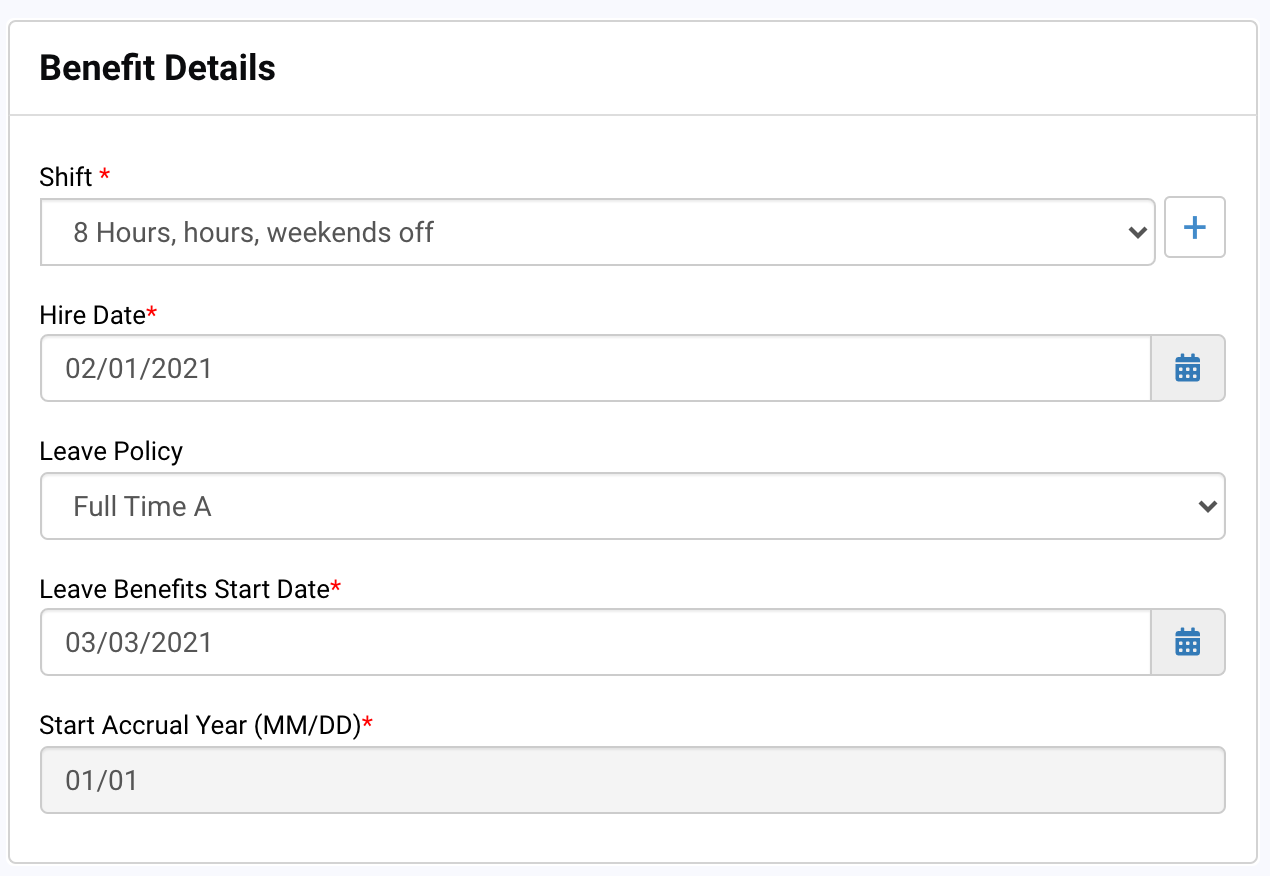This screenshot has height=876, width=1270.
Task: Click the Leave Benefits Start Date label
Action: 185,589
